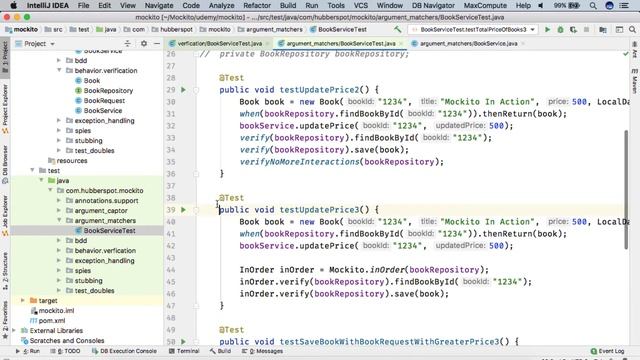Open the Terminal tool window
640x360 pixels.
click(x=184, y=351)
